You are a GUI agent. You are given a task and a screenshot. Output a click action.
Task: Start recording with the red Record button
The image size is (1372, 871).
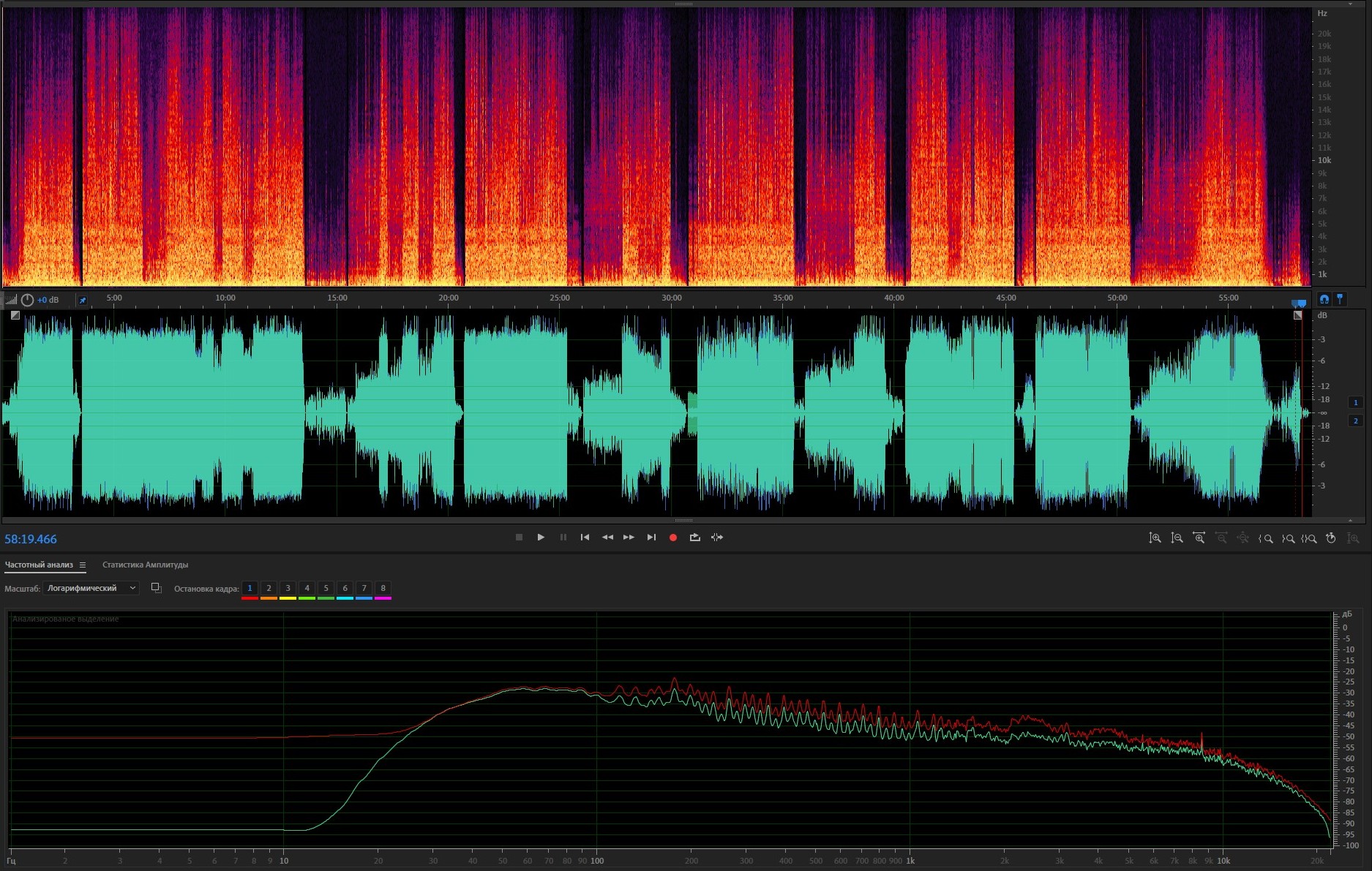coord(673,538)
